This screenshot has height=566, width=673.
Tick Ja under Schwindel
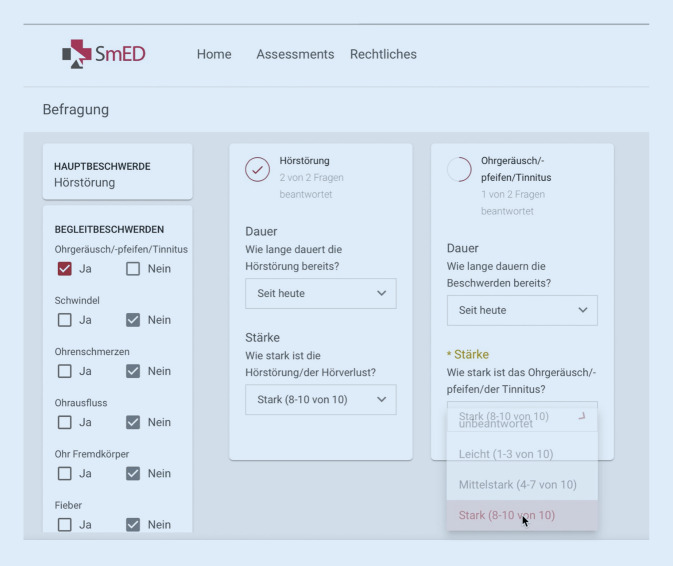tap(64, 320)
